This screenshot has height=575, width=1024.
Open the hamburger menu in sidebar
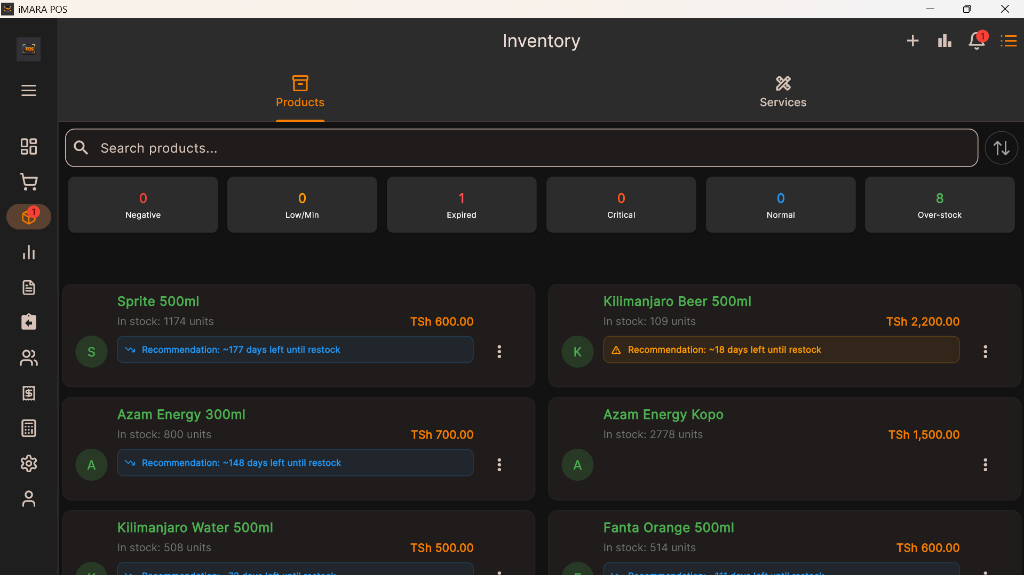28,90
